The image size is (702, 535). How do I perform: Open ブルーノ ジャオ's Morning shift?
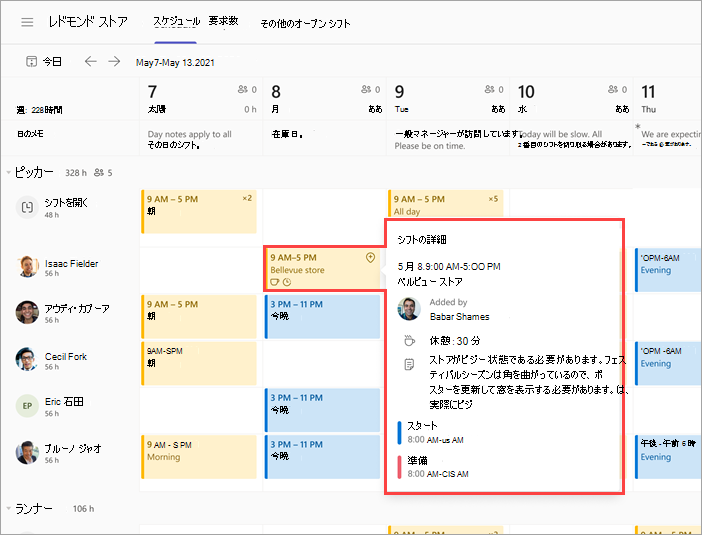point(199,457)
